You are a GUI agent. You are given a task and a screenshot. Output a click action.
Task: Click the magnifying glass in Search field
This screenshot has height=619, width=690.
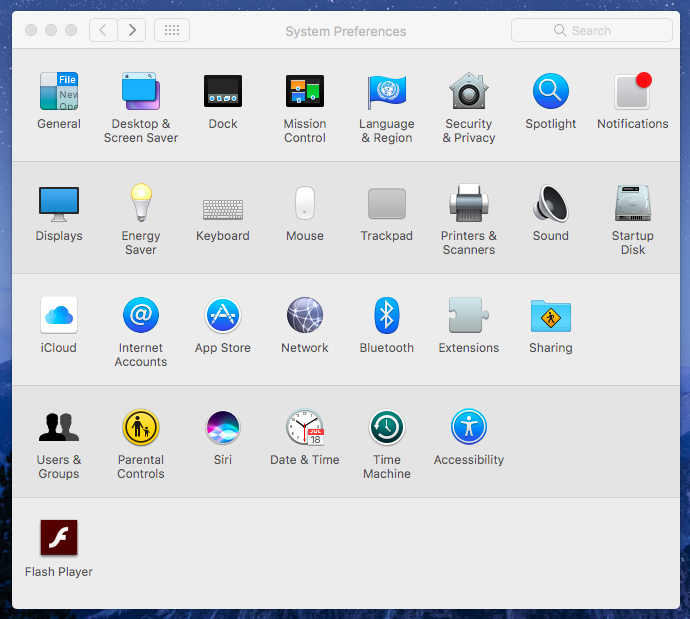pos(560,30)
